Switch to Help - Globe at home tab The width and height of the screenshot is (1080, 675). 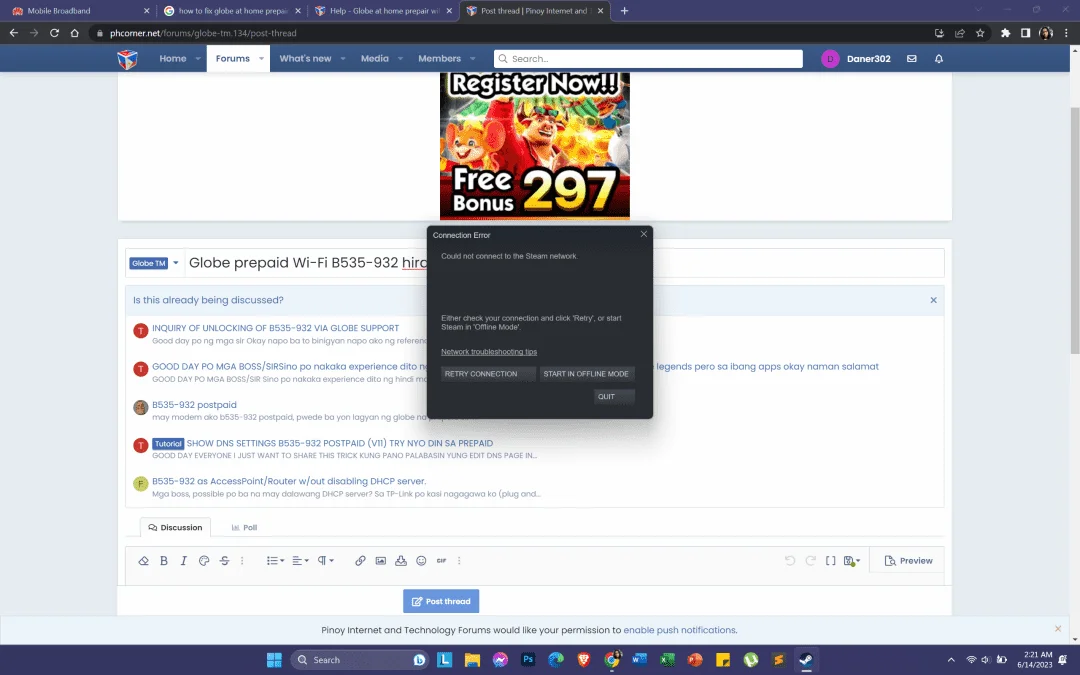(383, 11)
